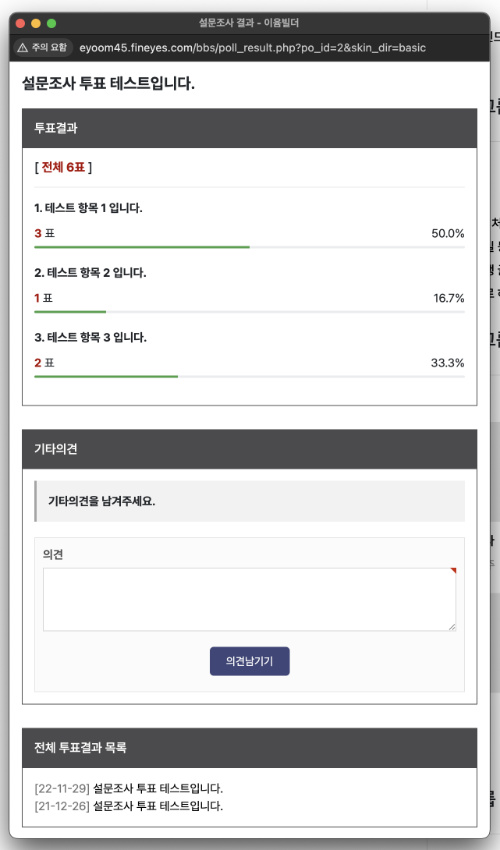
Task: Click the 16.7% progress bar for item 2
Action: coord(249,312)
